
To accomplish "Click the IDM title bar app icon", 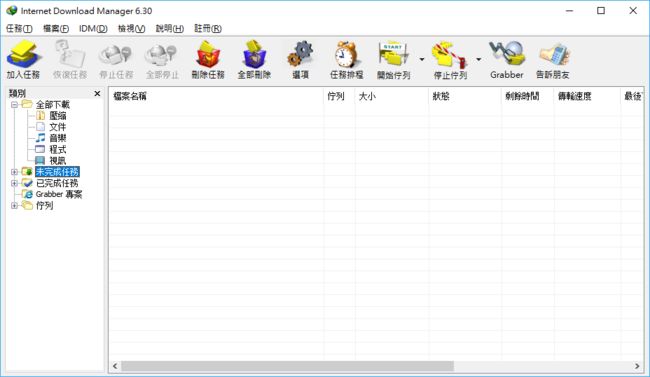I will tap(12, 10).
